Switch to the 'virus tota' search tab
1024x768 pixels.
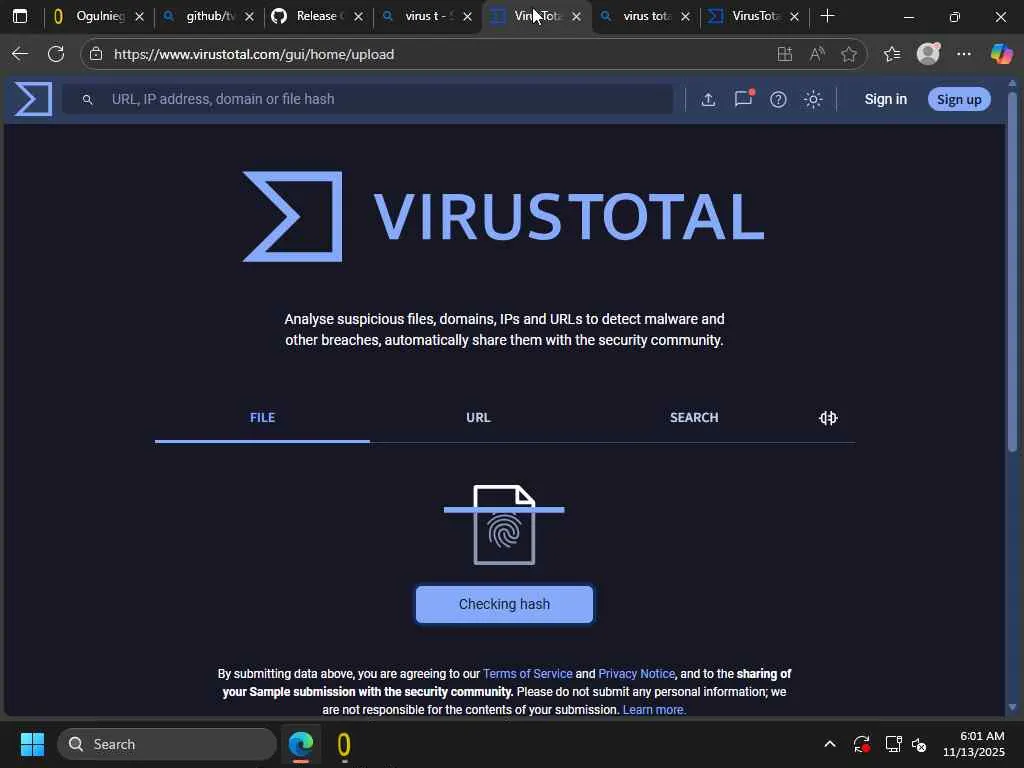(x=645, y=16)
